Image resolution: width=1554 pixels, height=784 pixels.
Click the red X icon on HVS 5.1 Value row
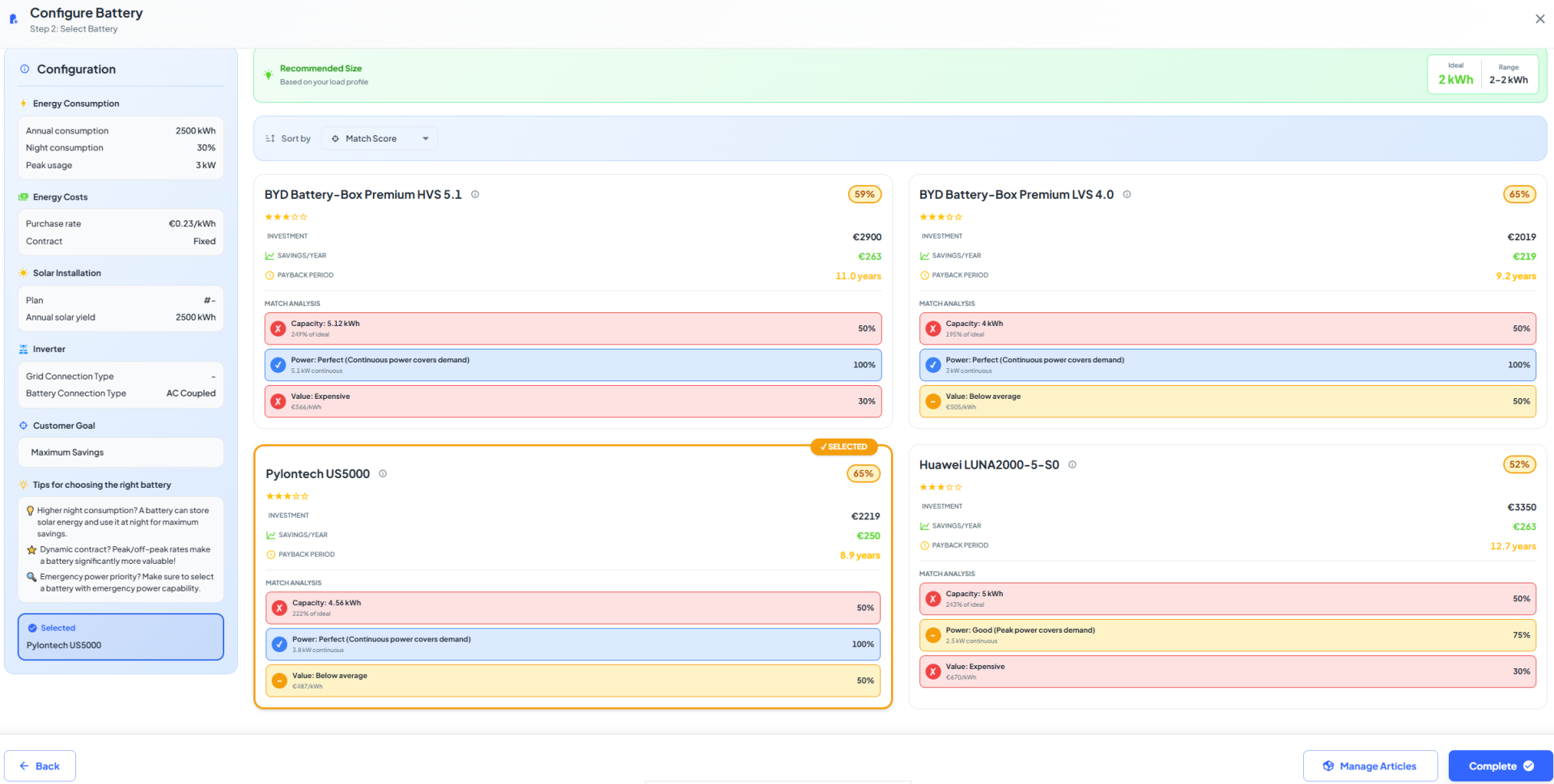278,401
